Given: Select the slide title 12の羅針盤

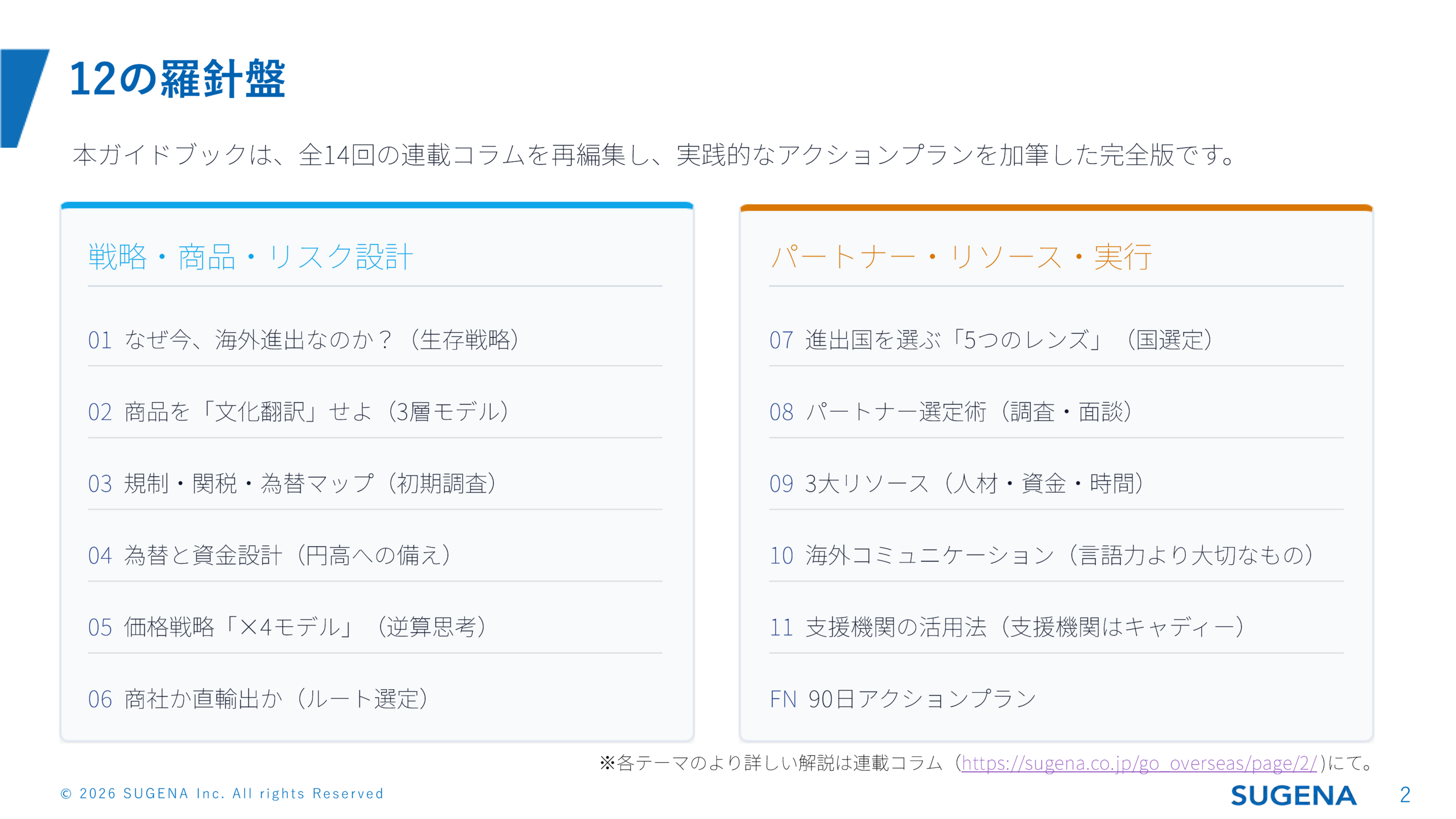Looking at the screenshot, I should 177,78.
